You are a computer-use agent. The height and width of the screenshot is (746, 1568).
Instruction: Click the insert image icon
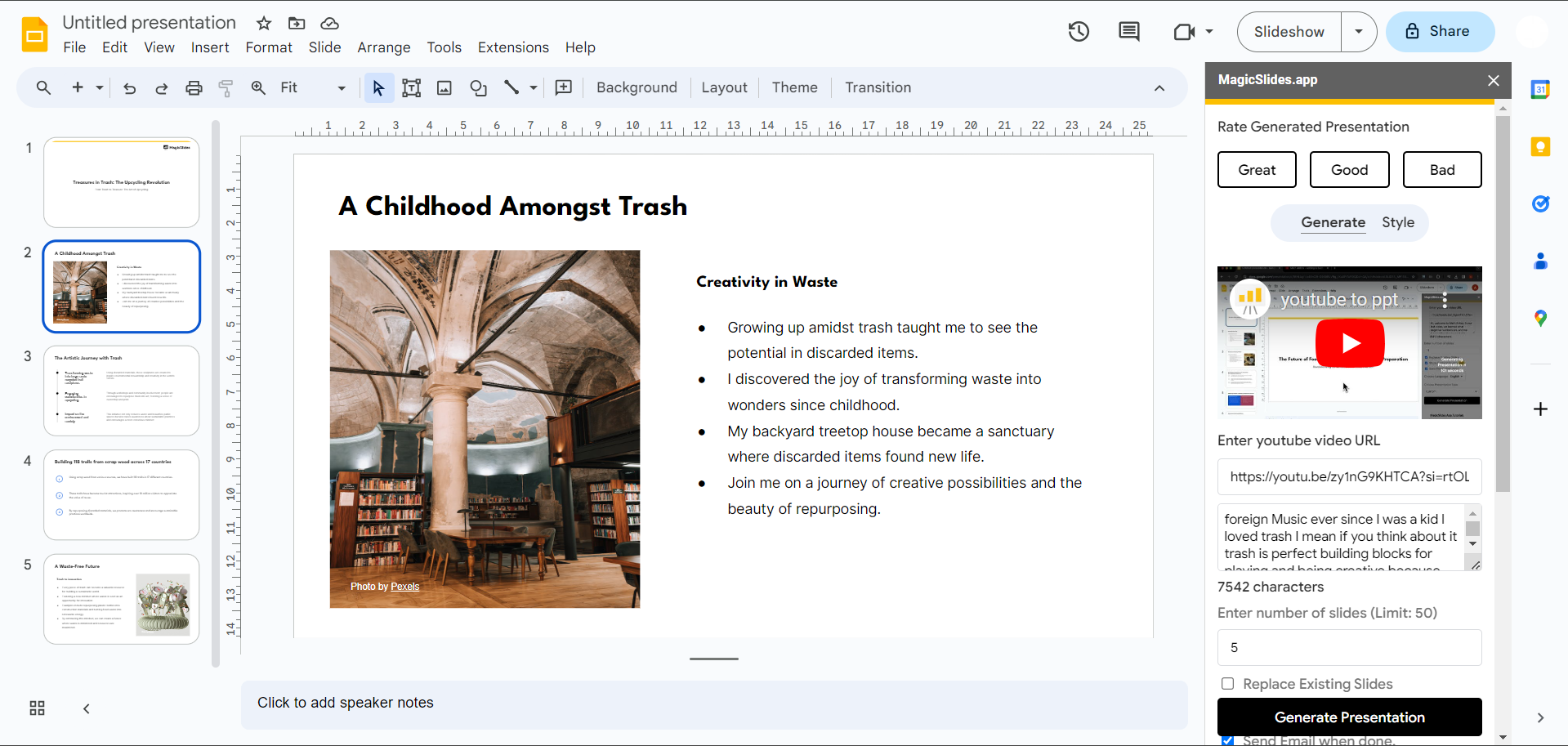pyautogui.click(x=444, y=88)
